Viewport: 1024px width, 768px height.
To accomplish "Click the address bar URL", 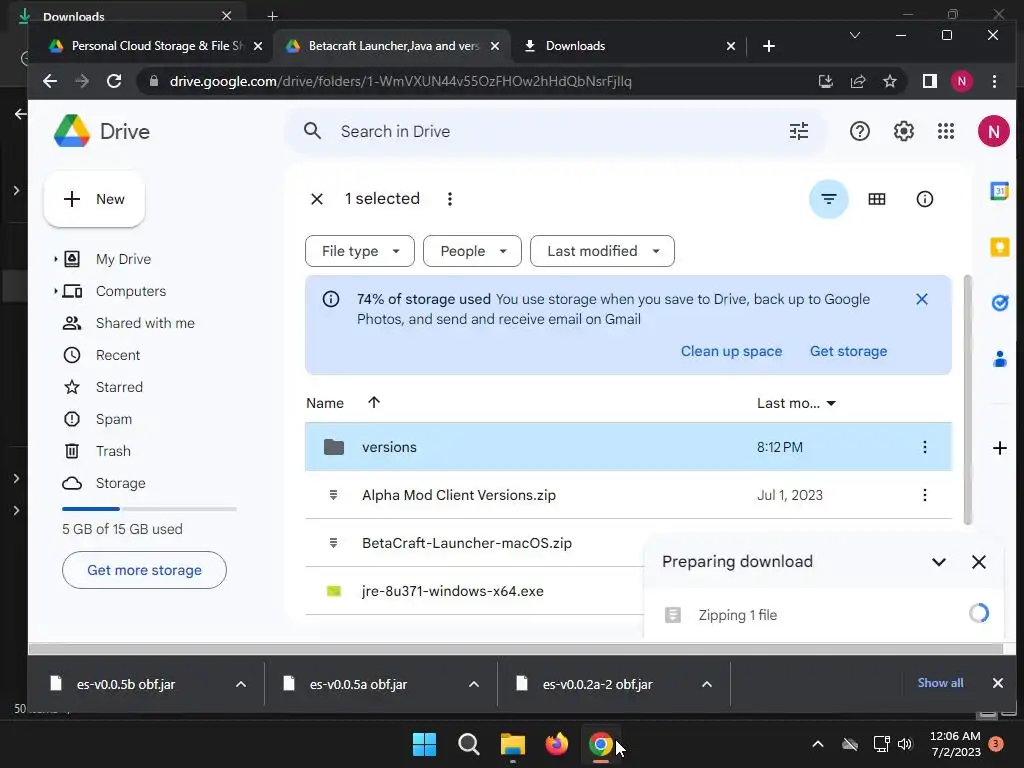I will [x=400, y=81].
